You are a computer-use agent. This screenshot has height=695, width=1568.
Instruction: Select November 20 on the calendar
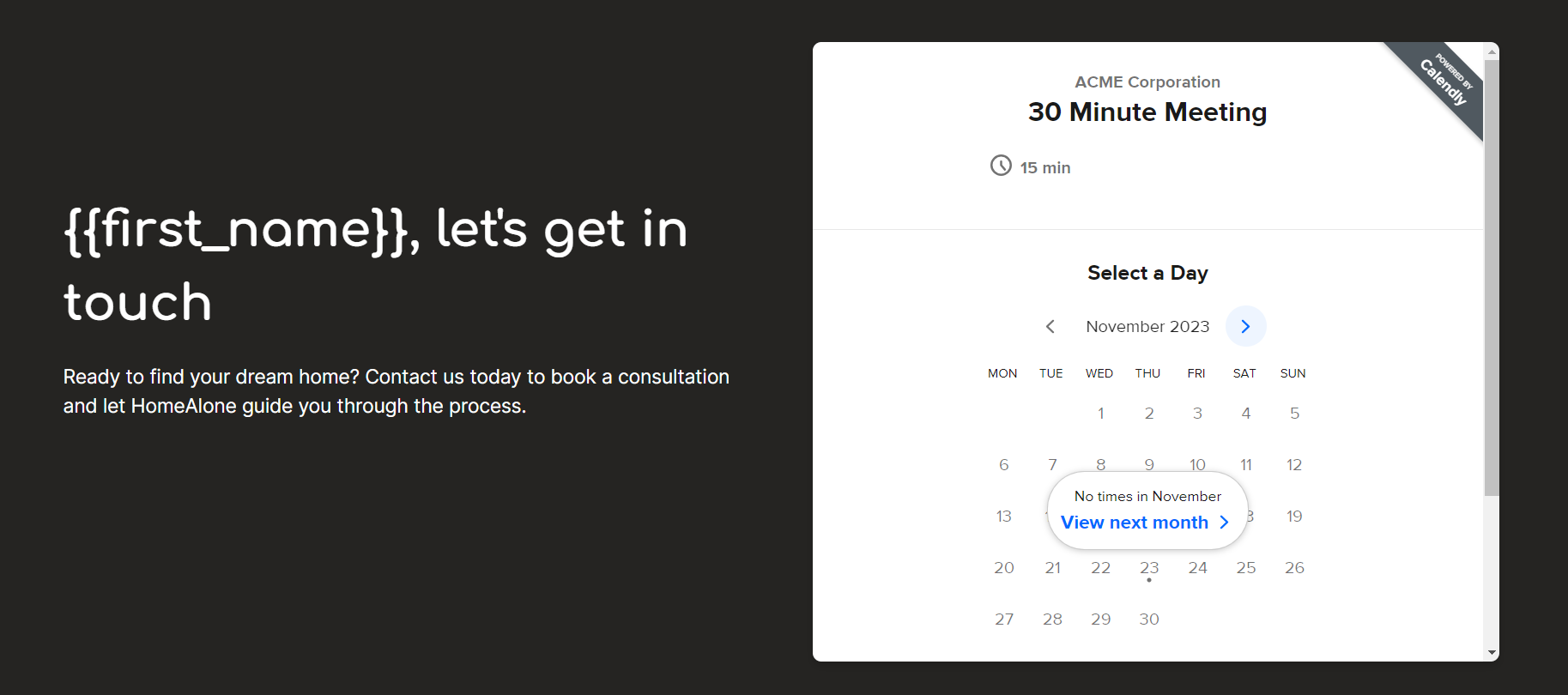pos(1004,568)
